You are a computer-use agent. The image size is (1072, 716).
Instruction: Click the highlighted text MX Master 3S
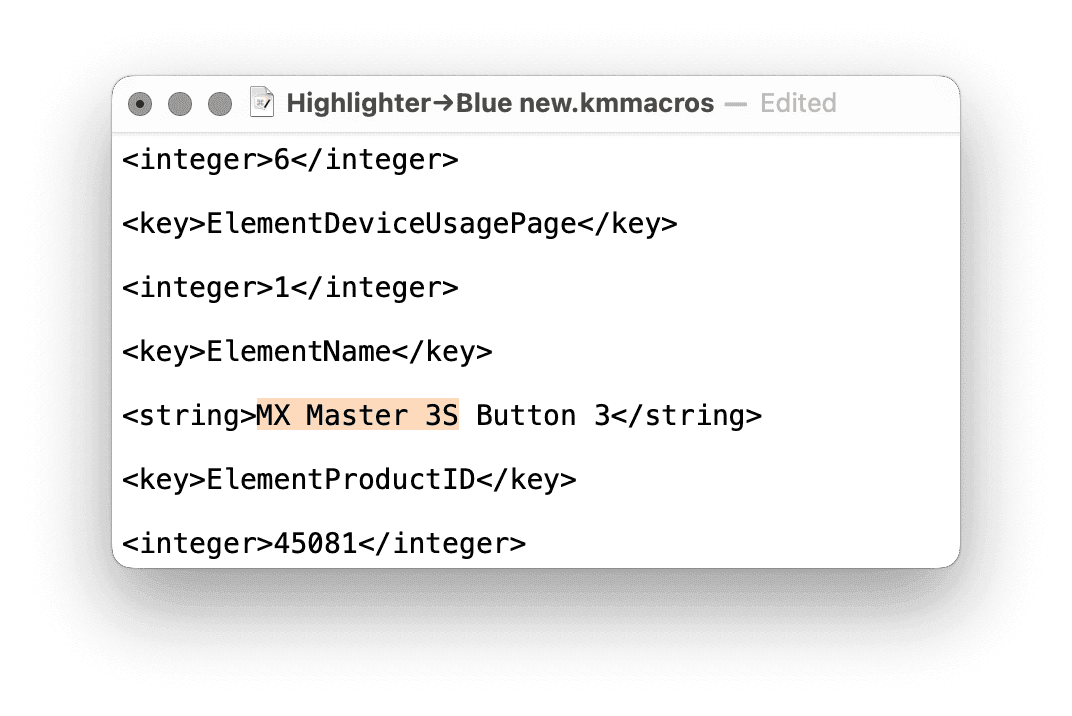click(358, 415)
